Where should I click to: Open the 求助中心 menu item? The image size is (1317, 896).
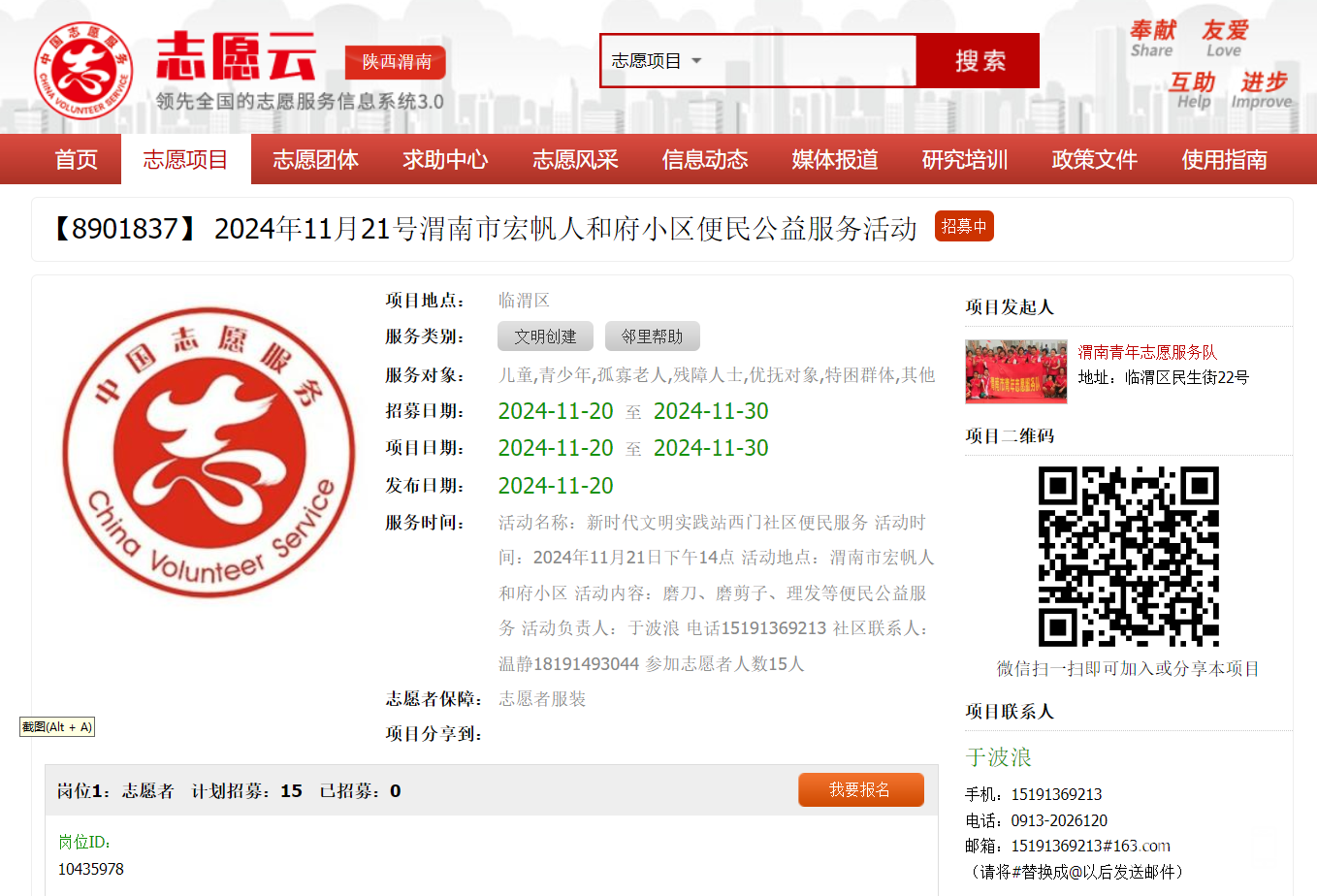pos(445,160)
